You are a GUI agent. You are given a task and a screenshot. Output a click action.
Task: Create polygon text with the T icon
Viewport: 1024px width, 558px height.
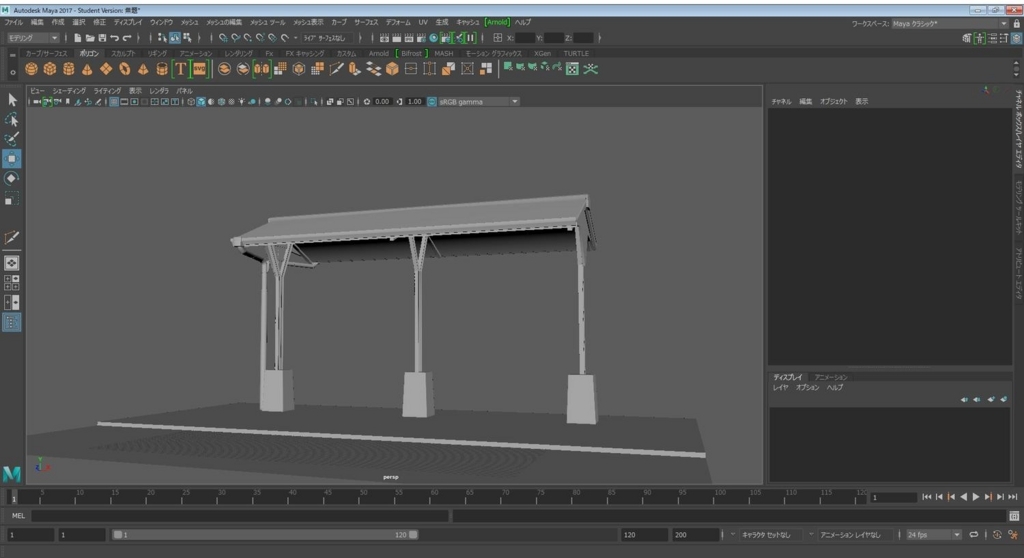pos(180,69)
